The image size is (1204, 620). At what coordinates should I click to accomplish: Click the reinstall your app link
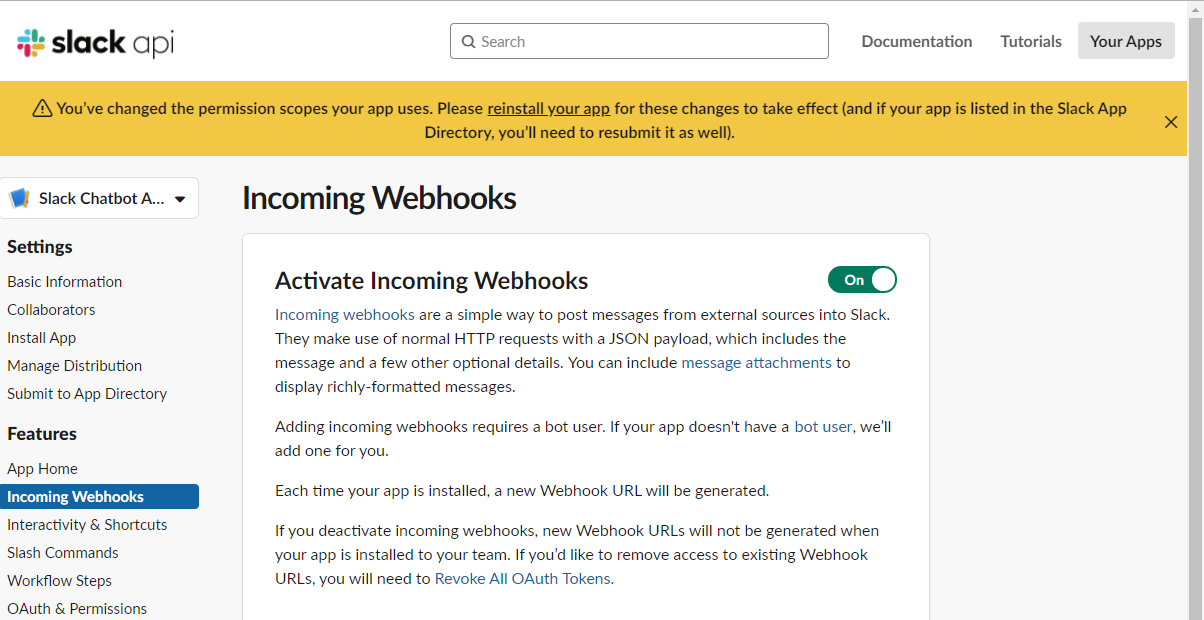click(x=548, y=109)
